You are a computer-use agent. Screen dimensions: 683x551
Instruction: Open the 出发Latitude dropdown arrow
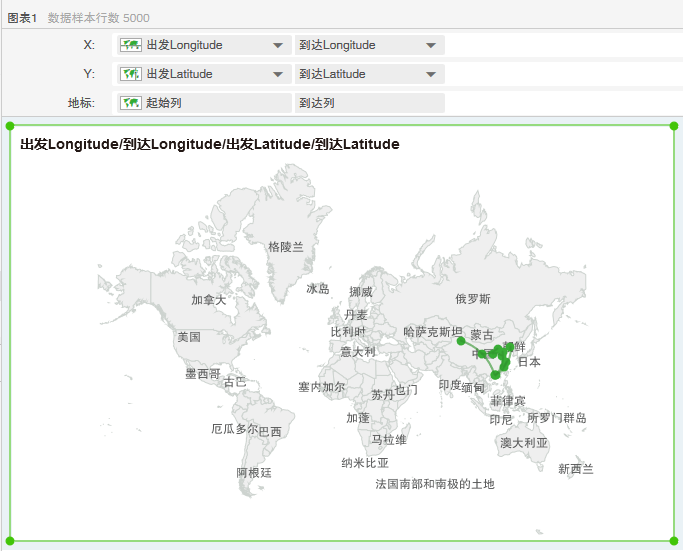[x=277, y=75]
